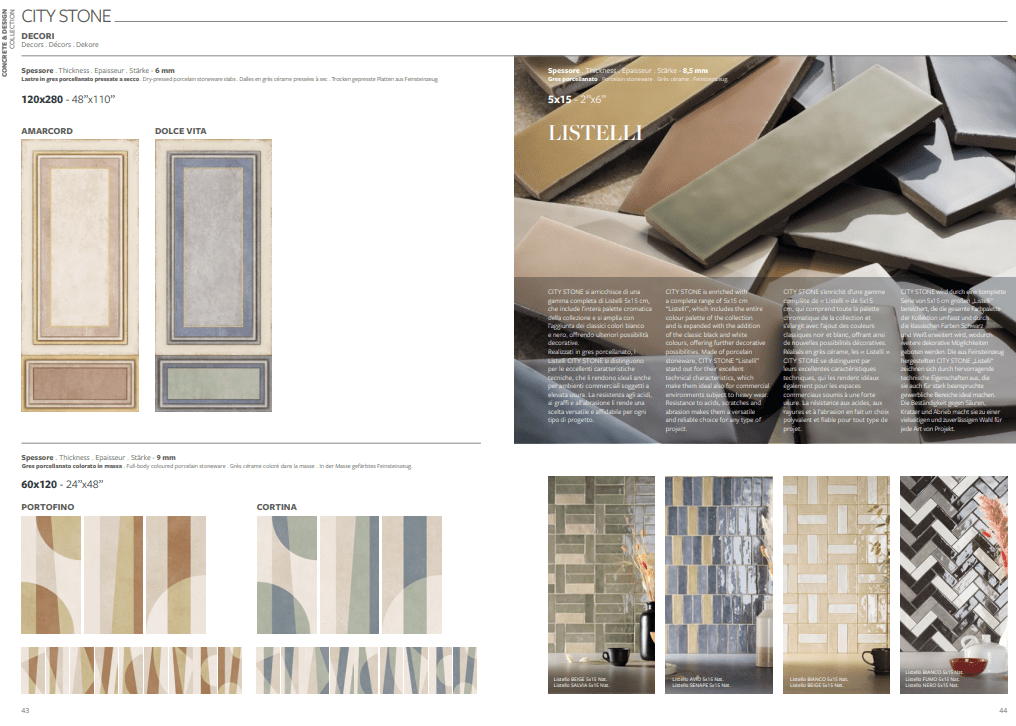Click the 120x280 - 48"x110" size label
The width and height of the screenshot is (1016, 726).
coord(69,99)
